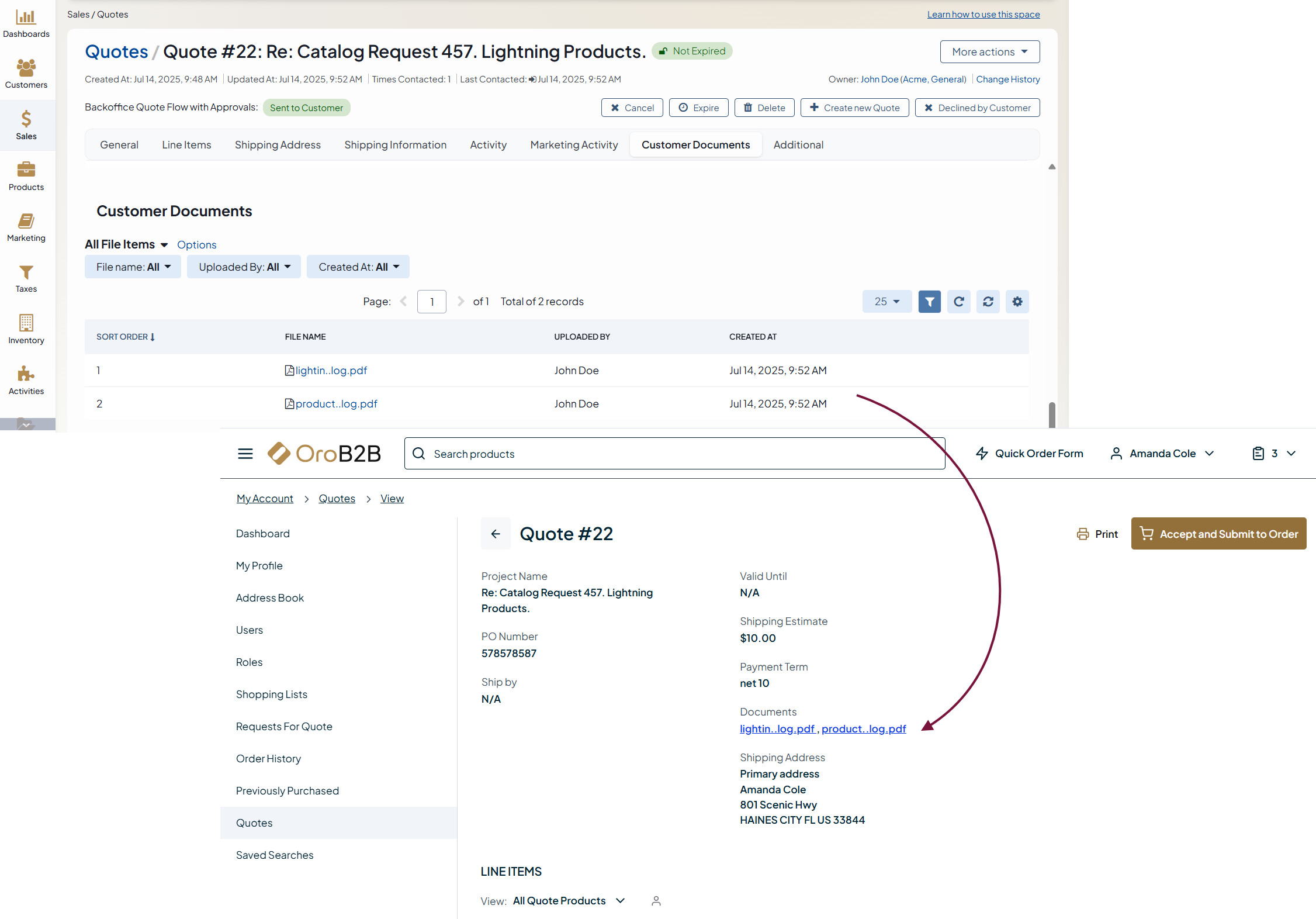Viewport: 1316px width, 919px height.
Task: Open the hamburger menu next to OroB2B
Action: tap(245, 454)
